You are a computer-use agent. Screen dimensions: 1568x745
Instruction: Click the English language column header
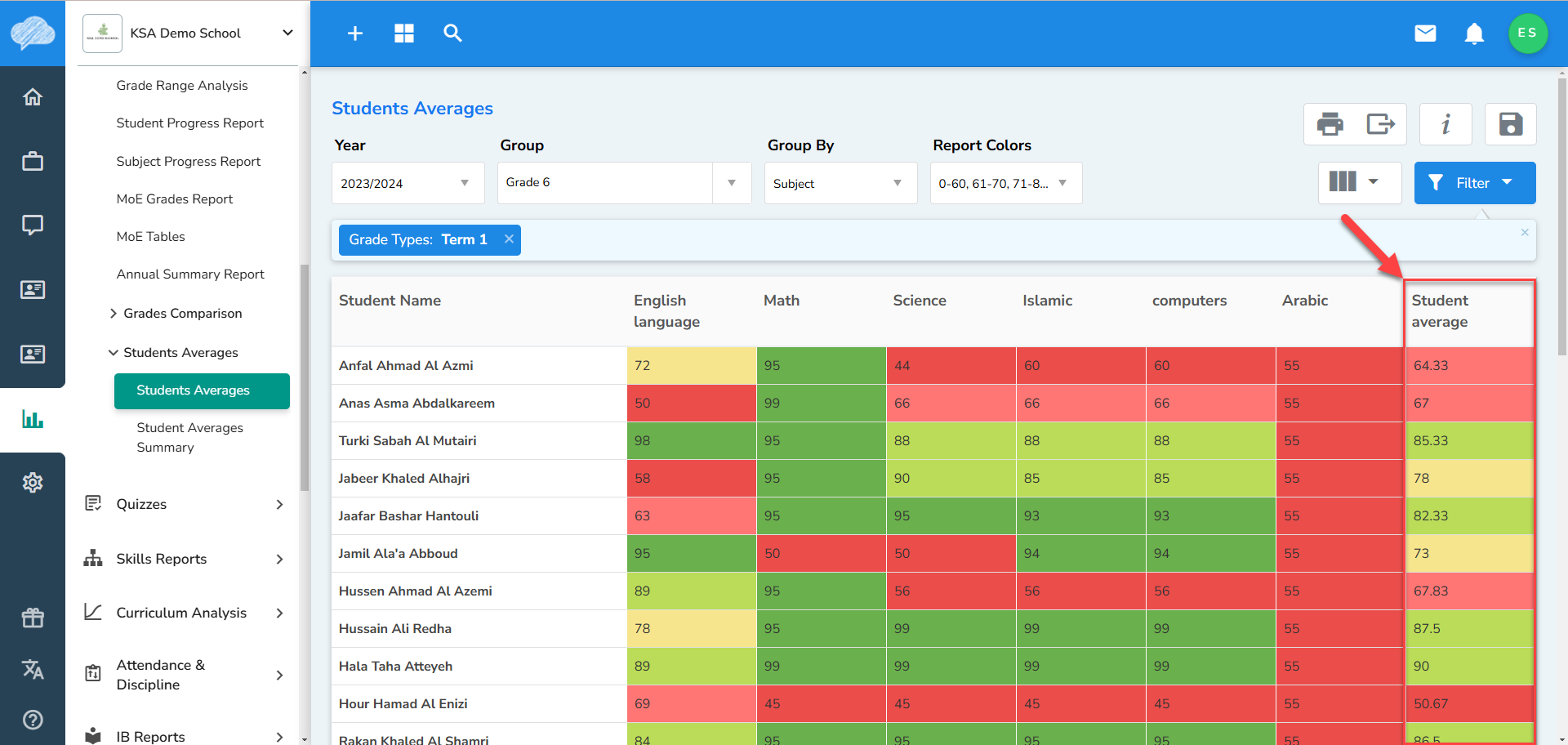click(x=666, y=311)
